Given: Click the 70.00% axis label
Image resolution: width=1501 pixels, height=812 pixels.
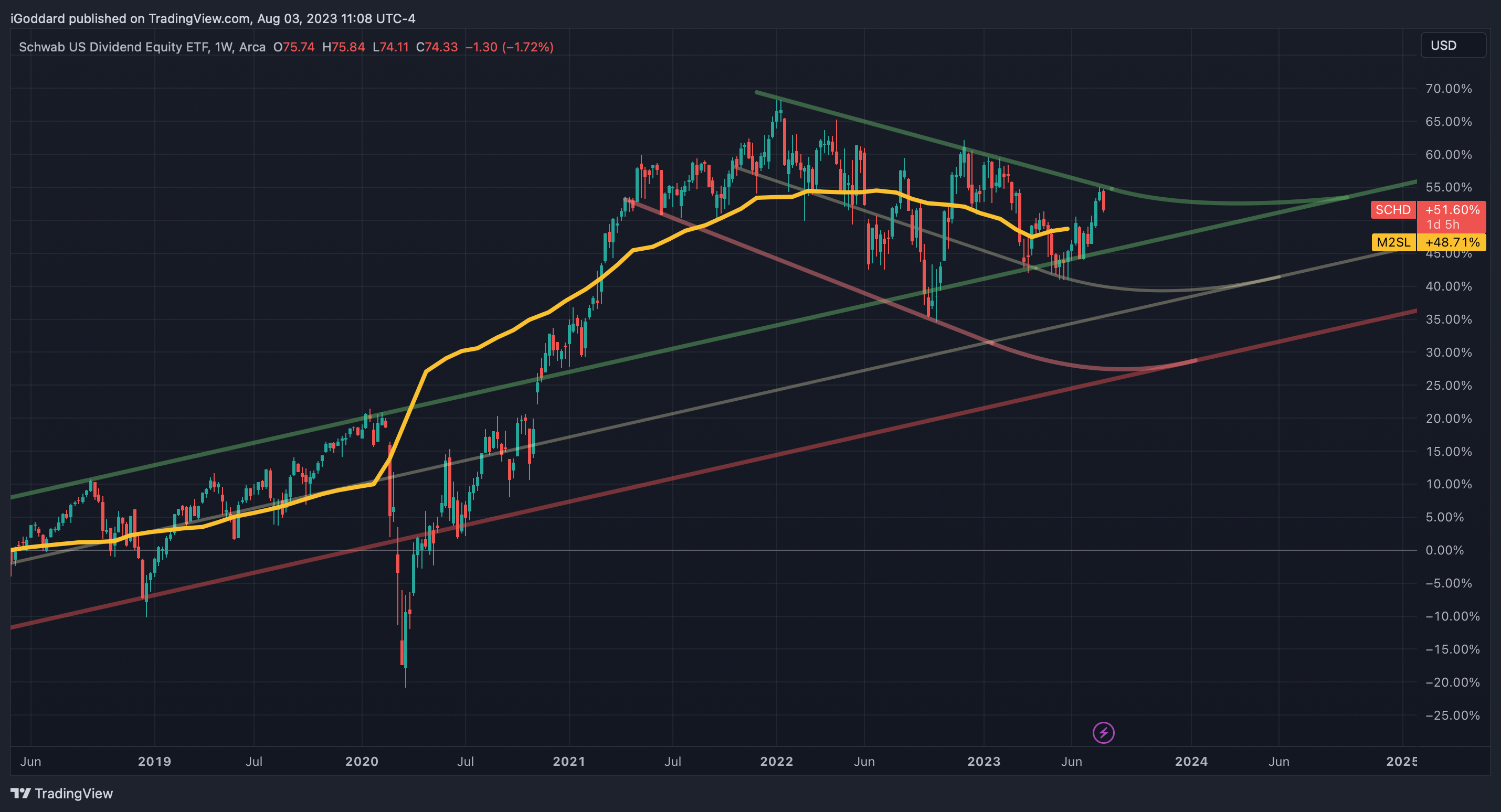Looking at the screenshot, I should [1449, 89].
